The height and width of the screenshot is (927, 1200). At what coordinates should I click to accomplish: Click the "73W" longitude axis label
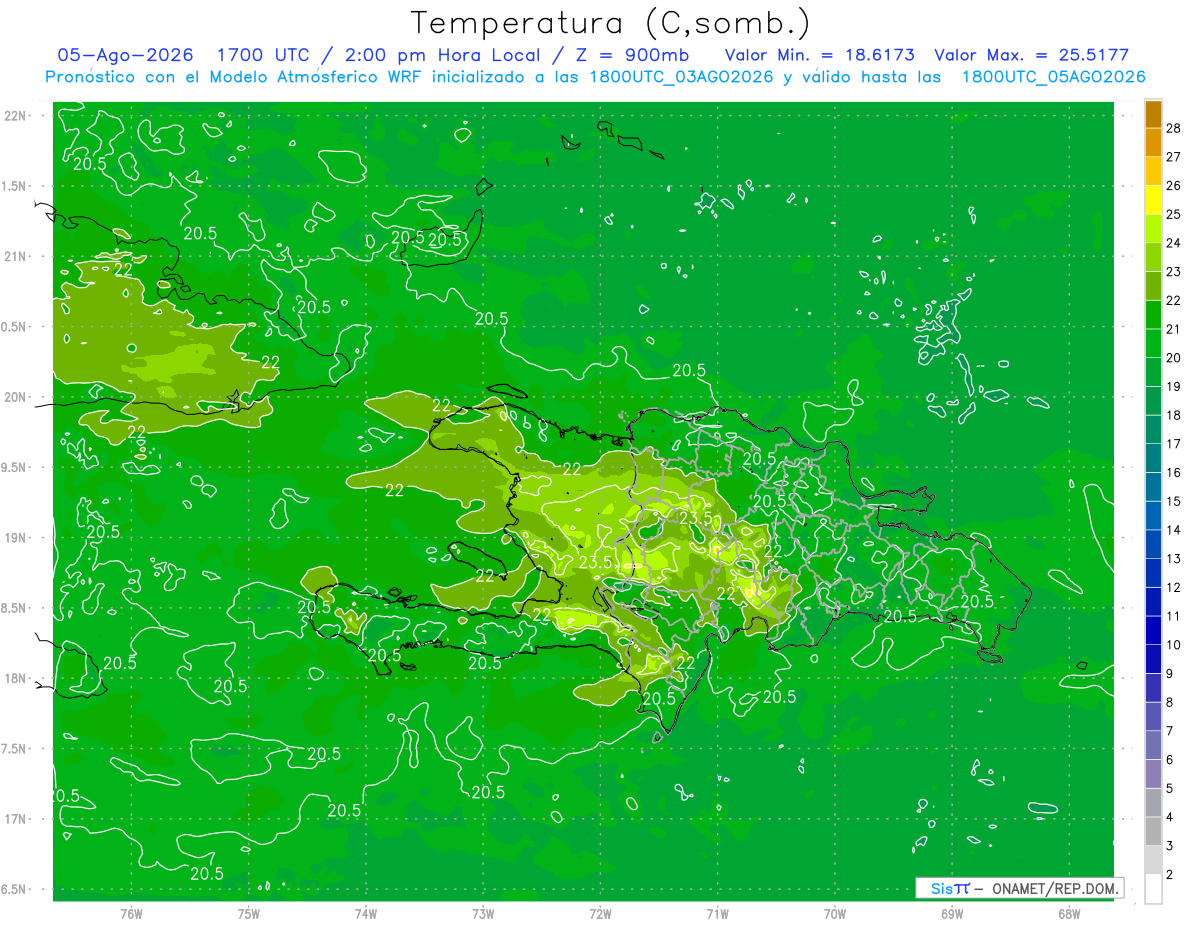click(483, 913)
